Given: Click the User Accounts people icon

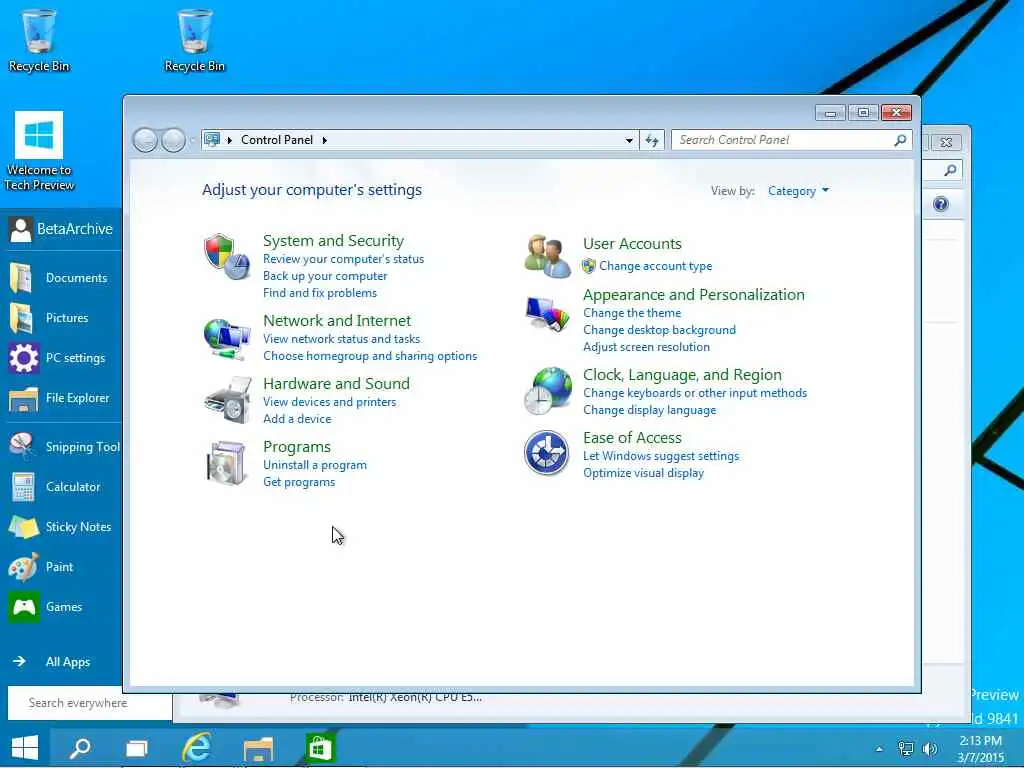Looking at the screenshot, I should [x=547, y=256].
